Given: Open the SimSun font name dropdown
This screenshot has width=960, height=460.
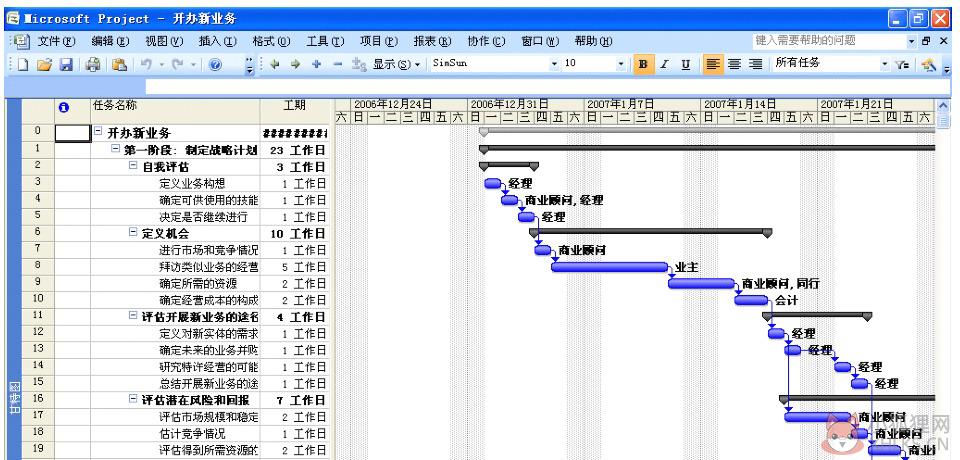Looking at the screenshot, I should point(555,64).
